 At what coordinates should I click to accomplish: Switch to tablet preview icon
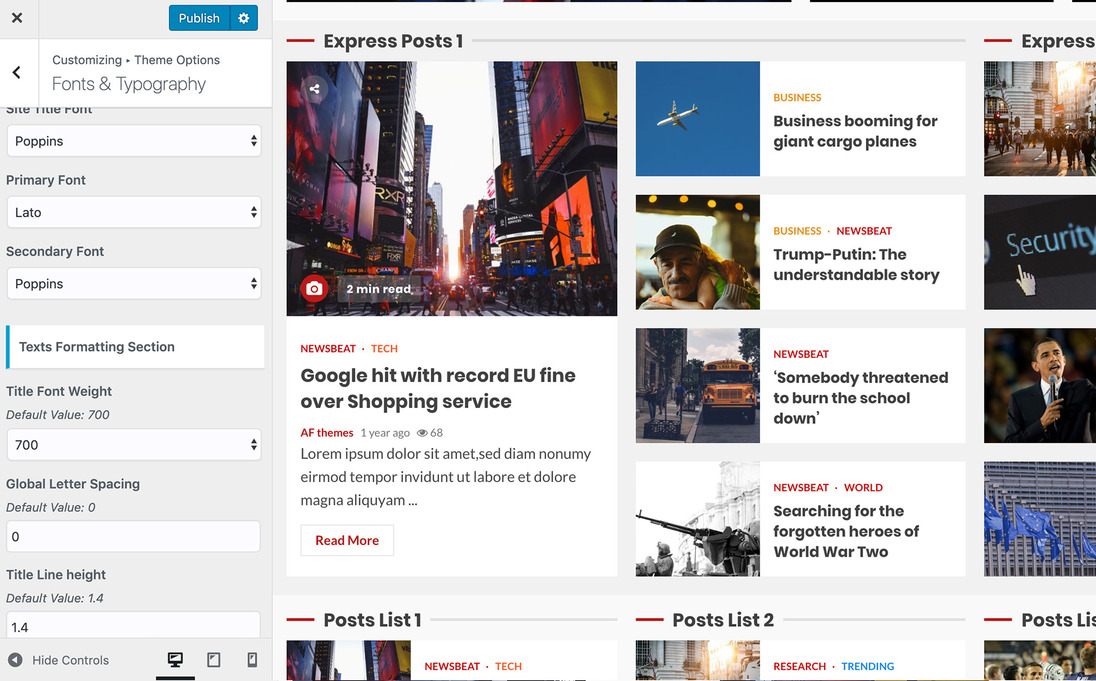point(214,659)
